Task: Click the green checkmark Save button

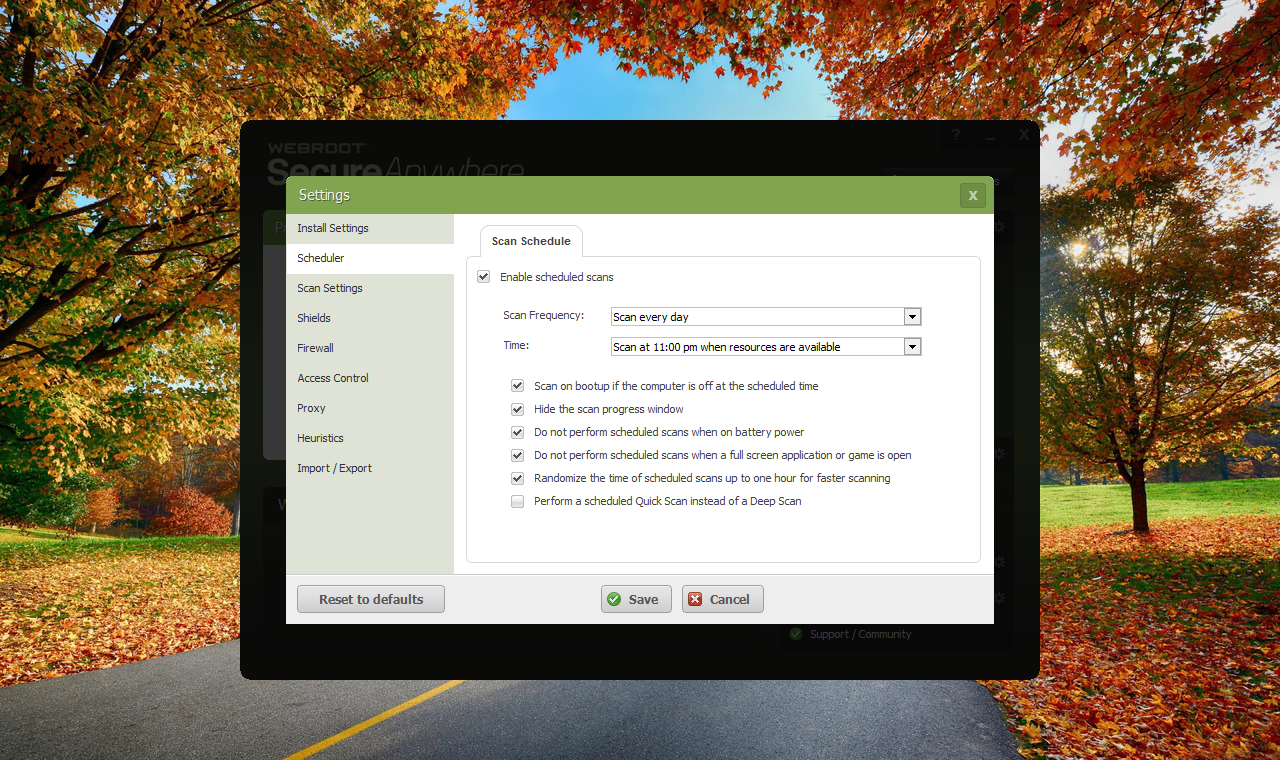Action: click(x=636, y=599)
